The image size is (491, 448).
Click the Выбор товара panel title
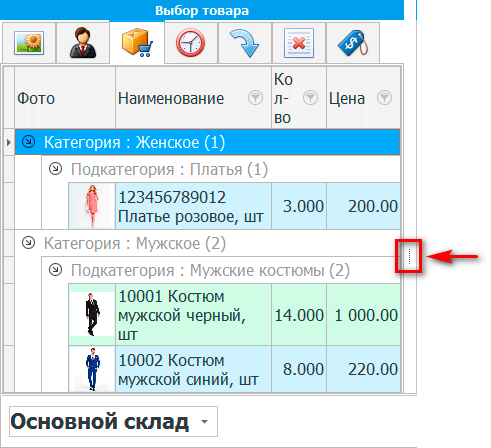202,10
